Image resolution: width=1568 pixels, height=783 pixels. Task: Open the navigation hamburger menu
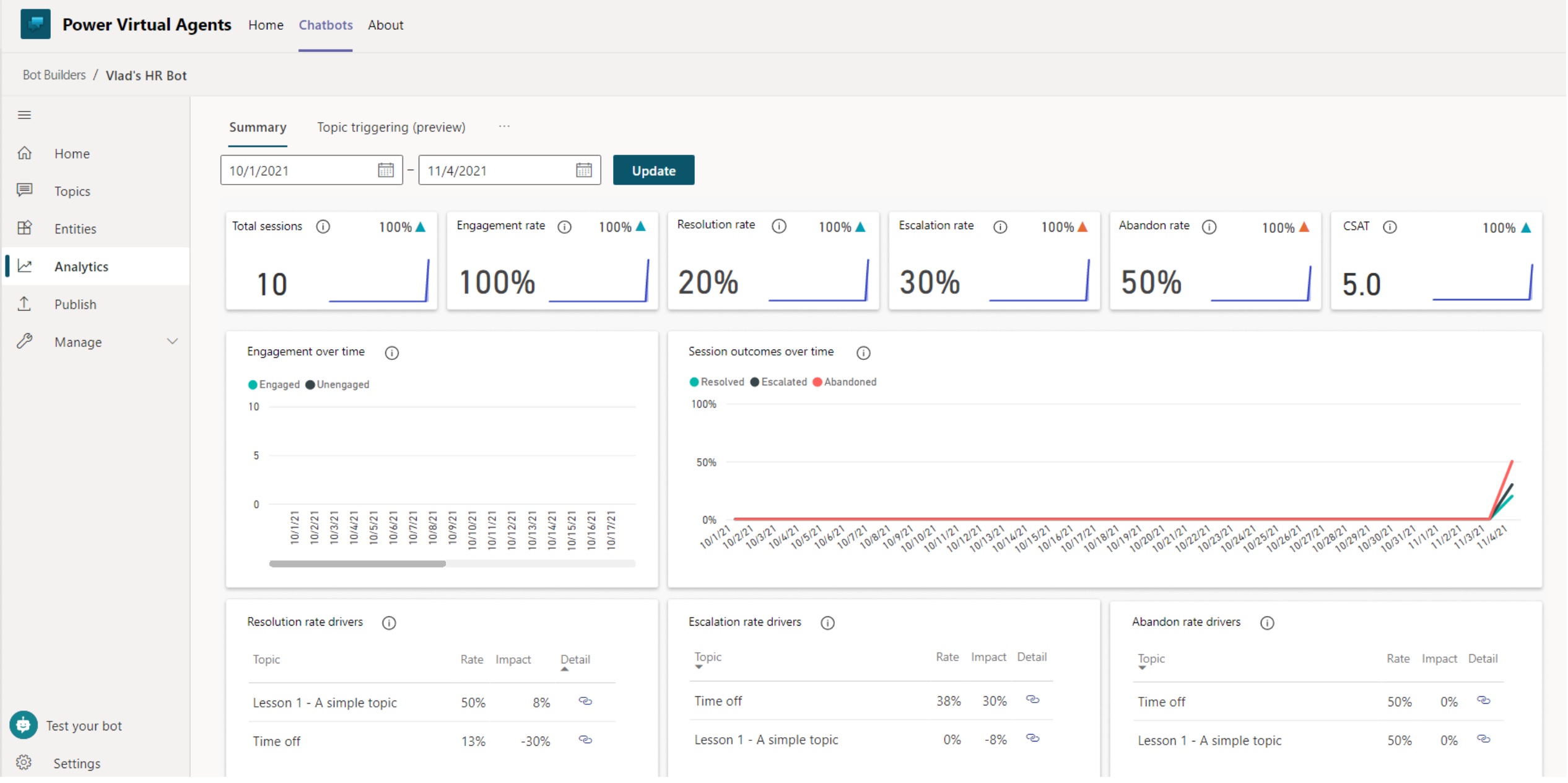pos(25,115)
